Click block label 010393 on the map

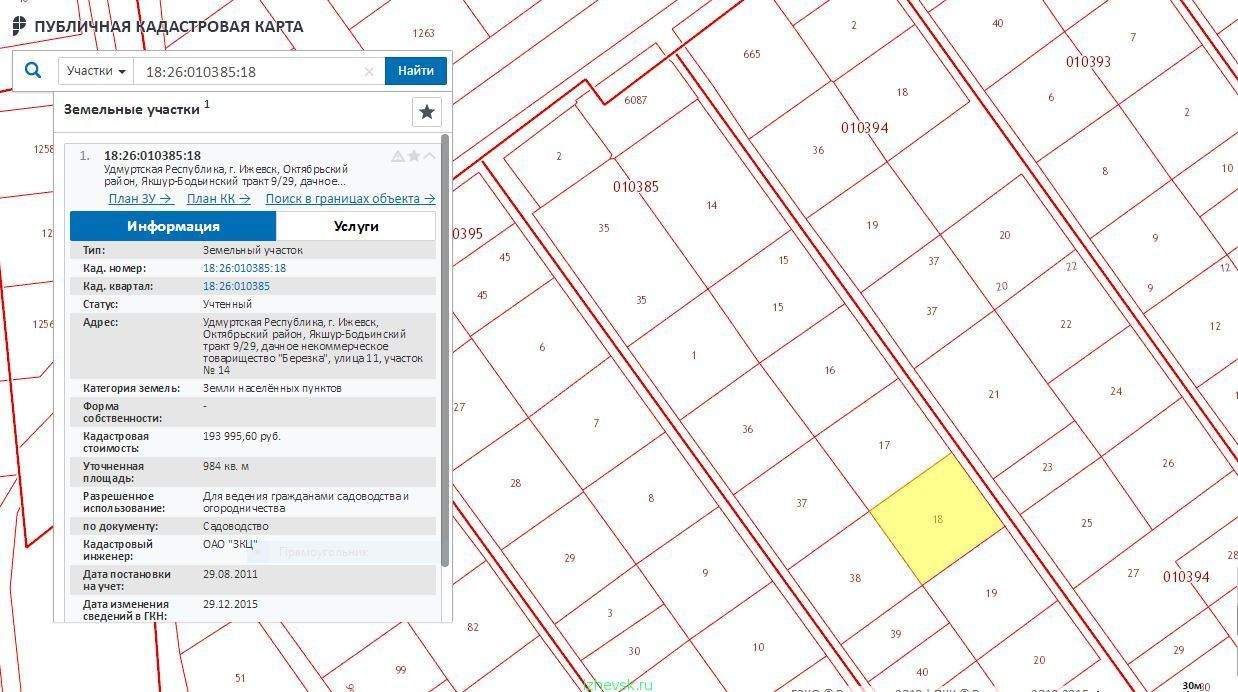(x=1088, y=61)
